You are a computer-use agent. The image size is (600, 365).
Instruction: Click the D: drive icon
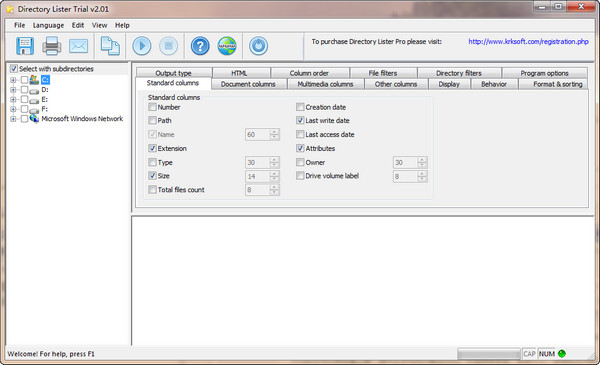[34, 90]
